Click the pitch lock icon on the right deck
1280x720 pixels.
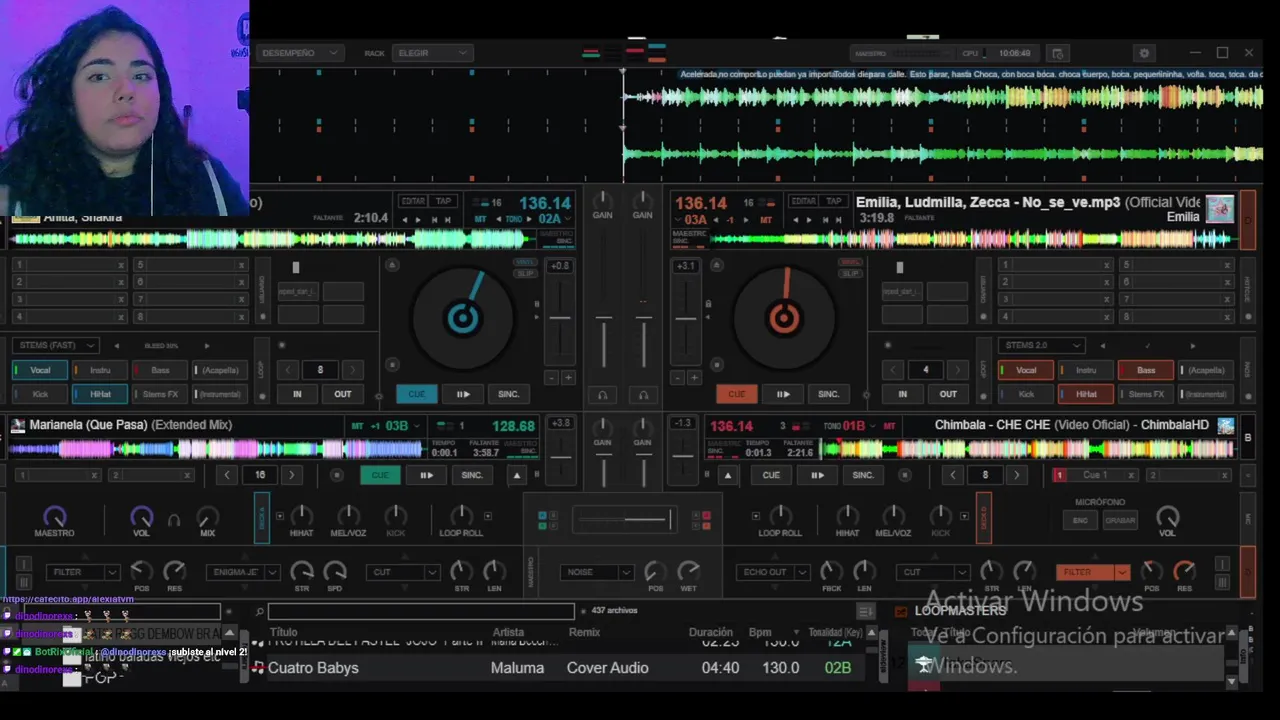pos(708,303)
